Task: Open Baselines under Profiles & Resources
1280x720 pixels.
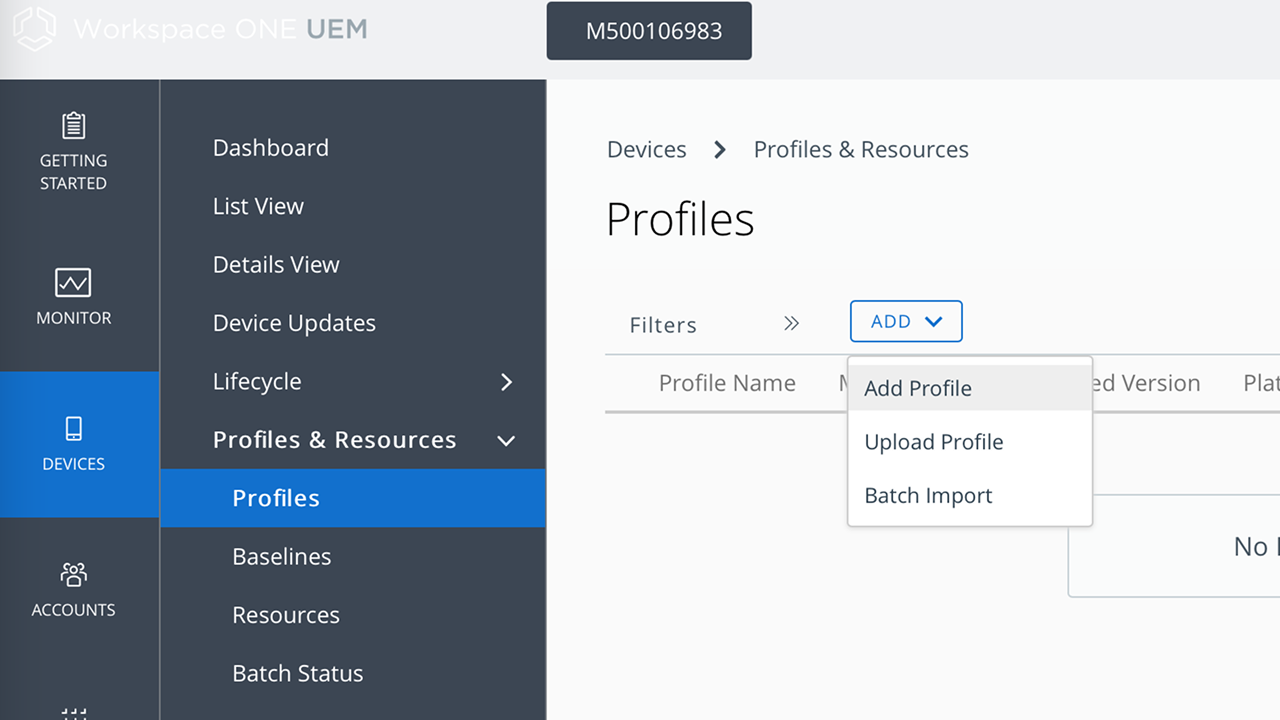Action: click(x=281, y=557)
